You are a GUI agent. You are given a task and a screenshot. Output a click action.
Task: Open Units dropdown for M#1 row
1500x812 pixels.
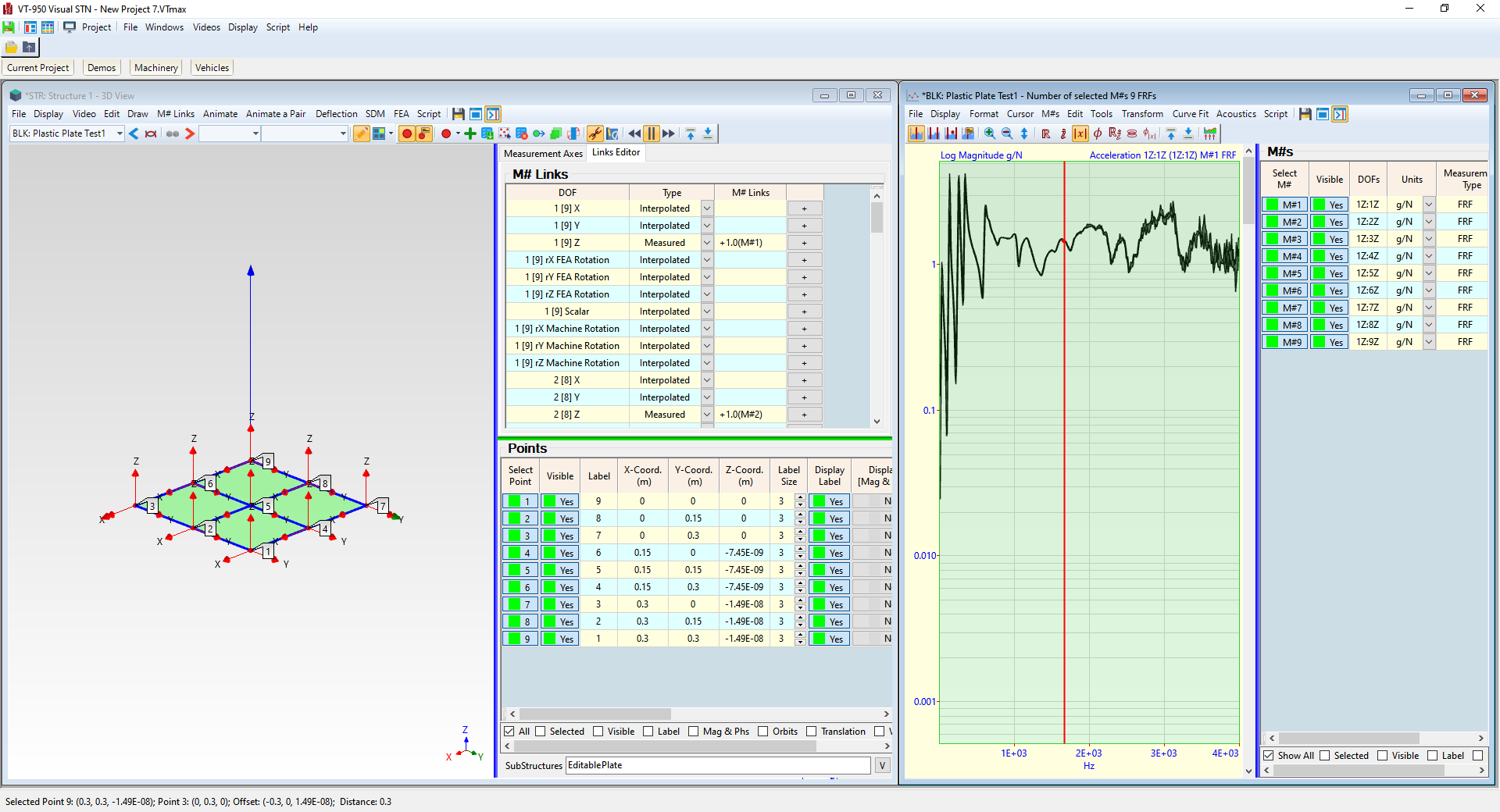[1429, 205]
